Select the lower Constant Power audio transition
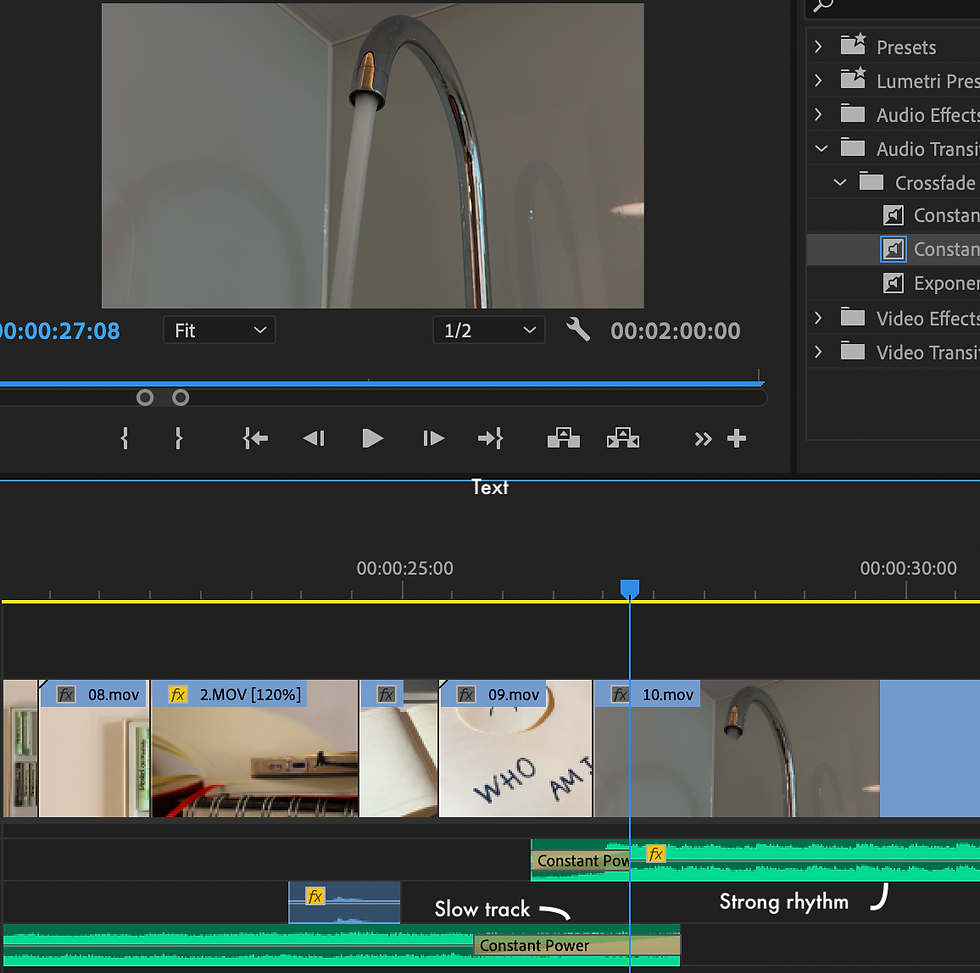Viewport: 980px width, 973px height. point(577,946)
